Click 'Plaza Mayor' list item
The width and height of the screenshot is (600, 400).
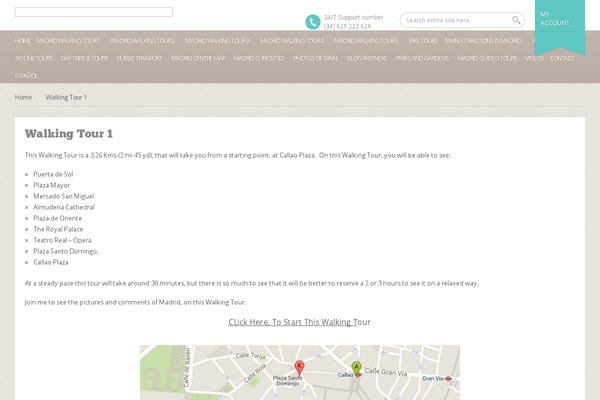point(52,185)
